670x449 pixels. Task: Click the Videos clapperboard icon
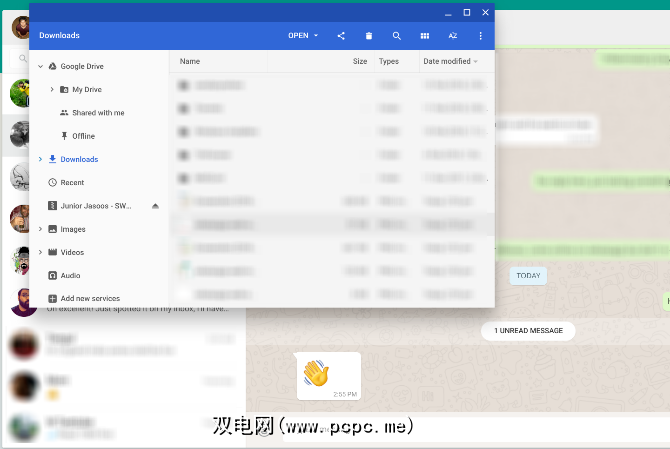coord(53,252)
